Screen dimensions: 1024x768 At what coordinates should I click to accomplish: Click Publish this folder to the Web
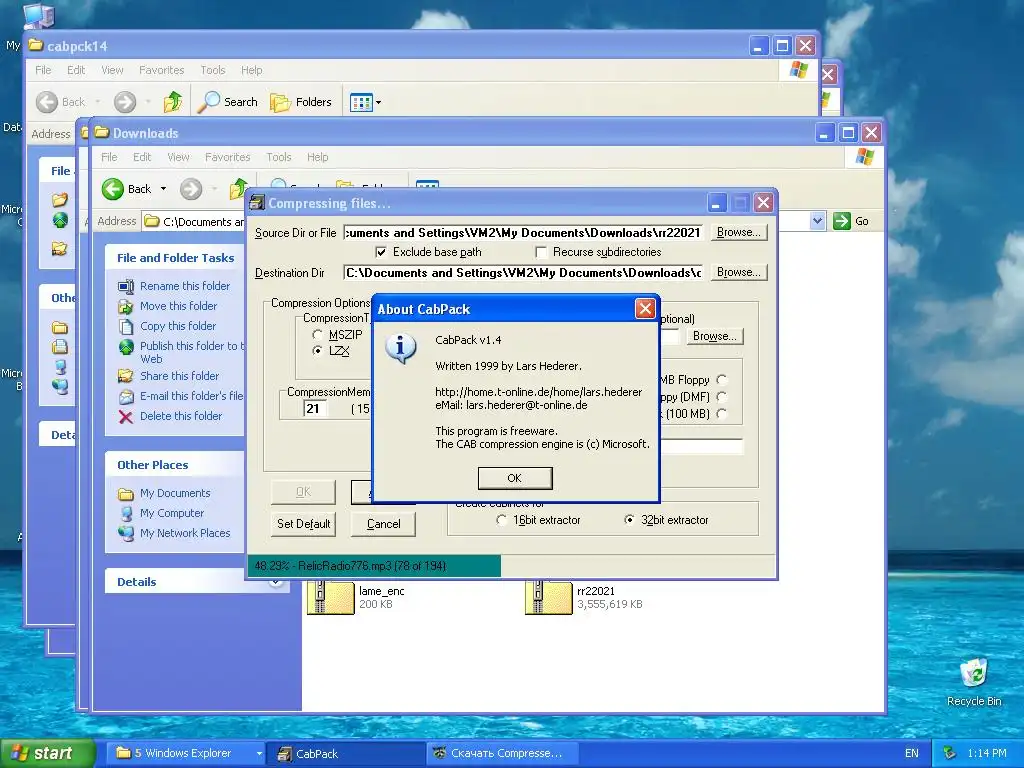pyautogui.click(x=191, y=352)
